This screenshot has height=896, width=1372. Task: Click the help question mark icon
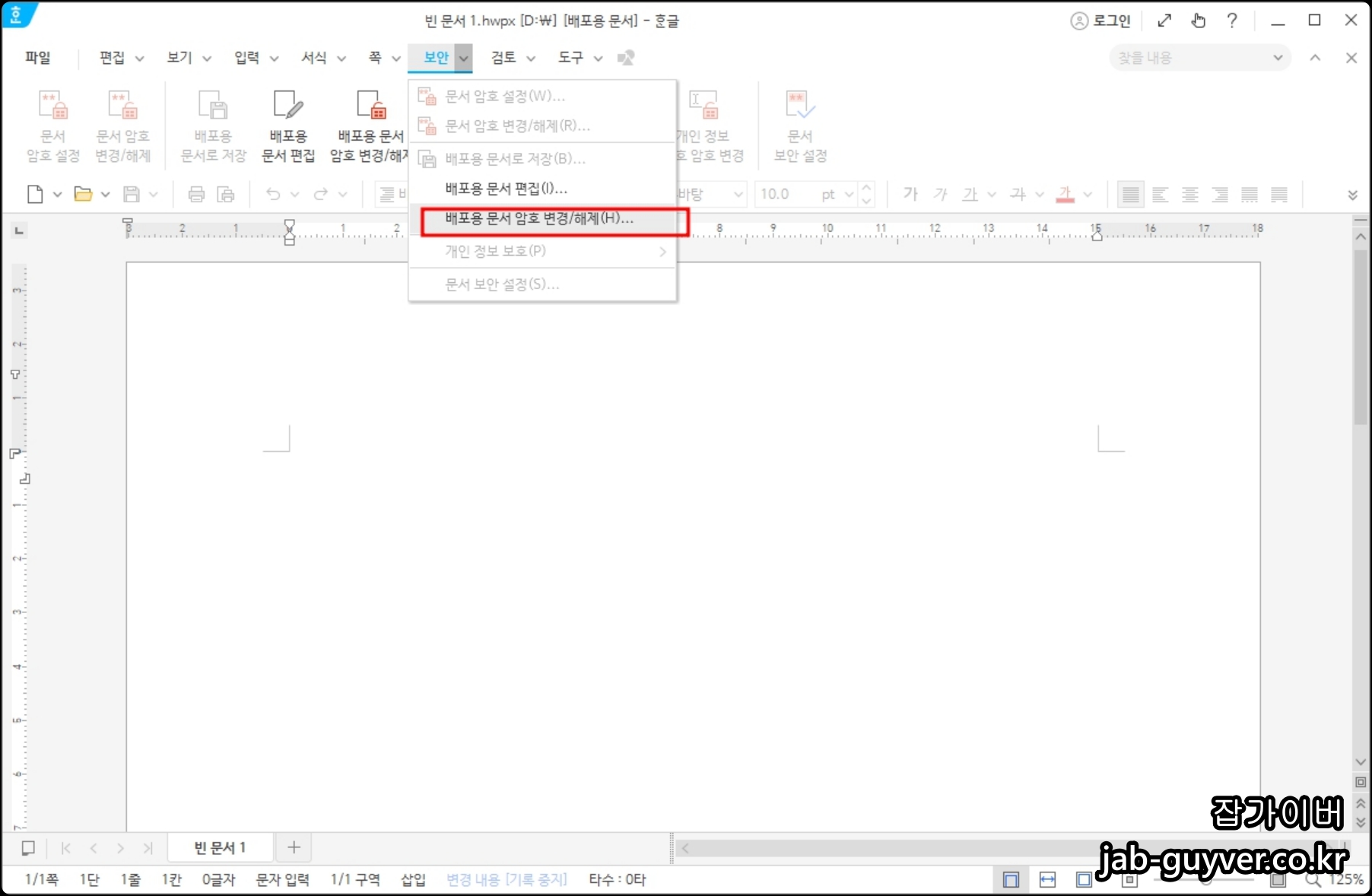[1232, 21]
